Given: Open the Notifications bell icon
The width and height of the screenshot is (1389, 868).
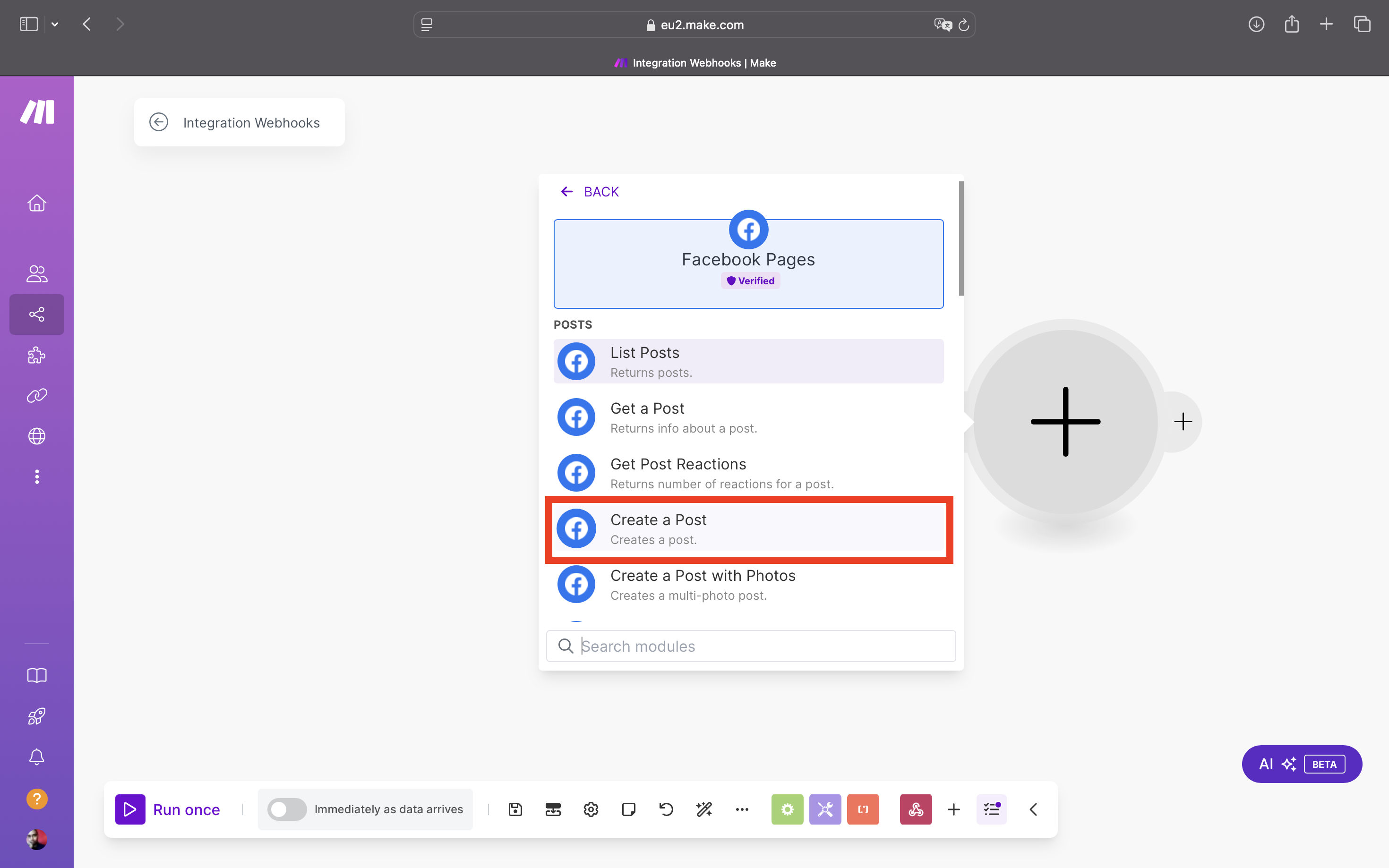Looking at the screenshot, I should click(37, 757).
